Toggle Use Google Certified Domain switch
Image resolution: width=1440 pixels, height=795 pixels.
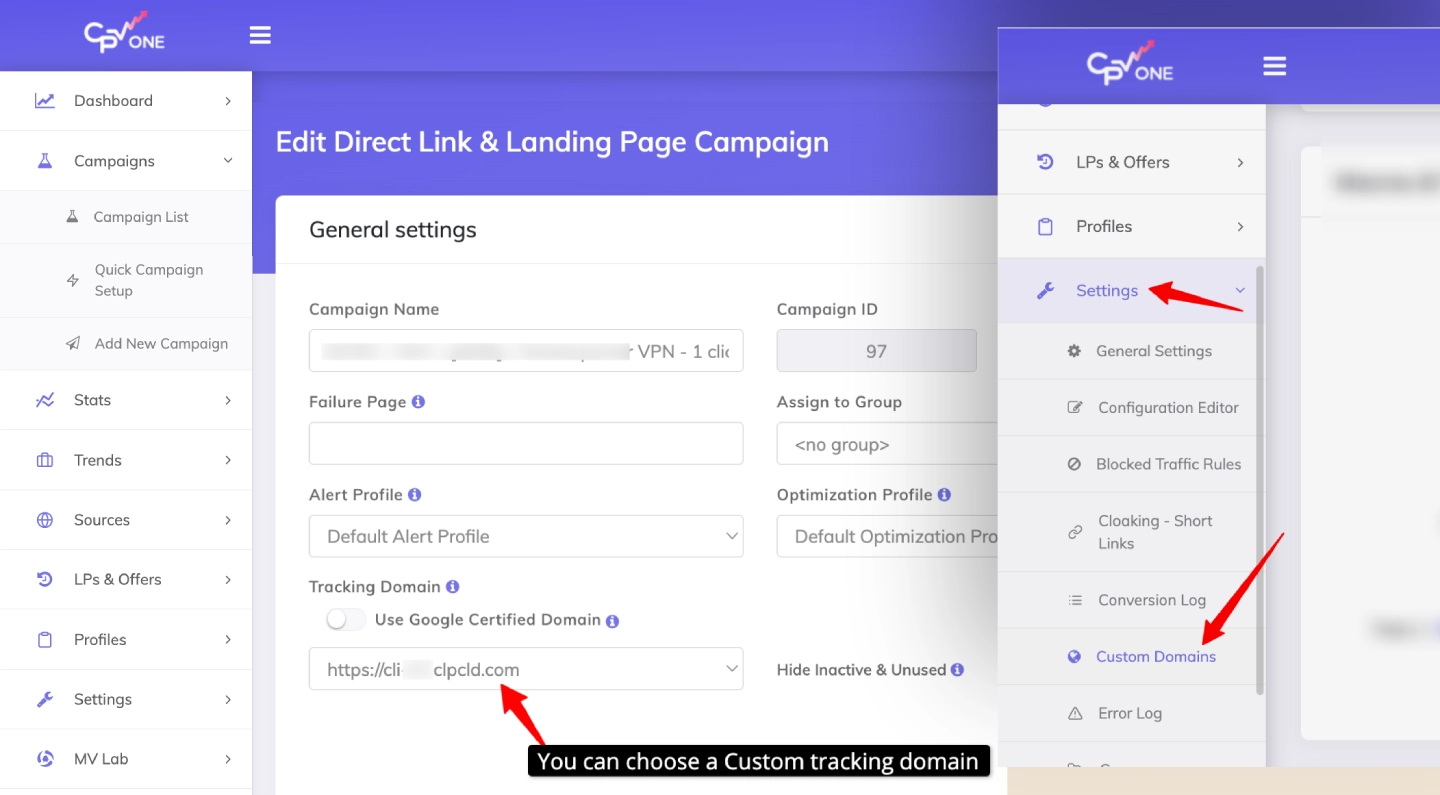click(x=345, y=620)
